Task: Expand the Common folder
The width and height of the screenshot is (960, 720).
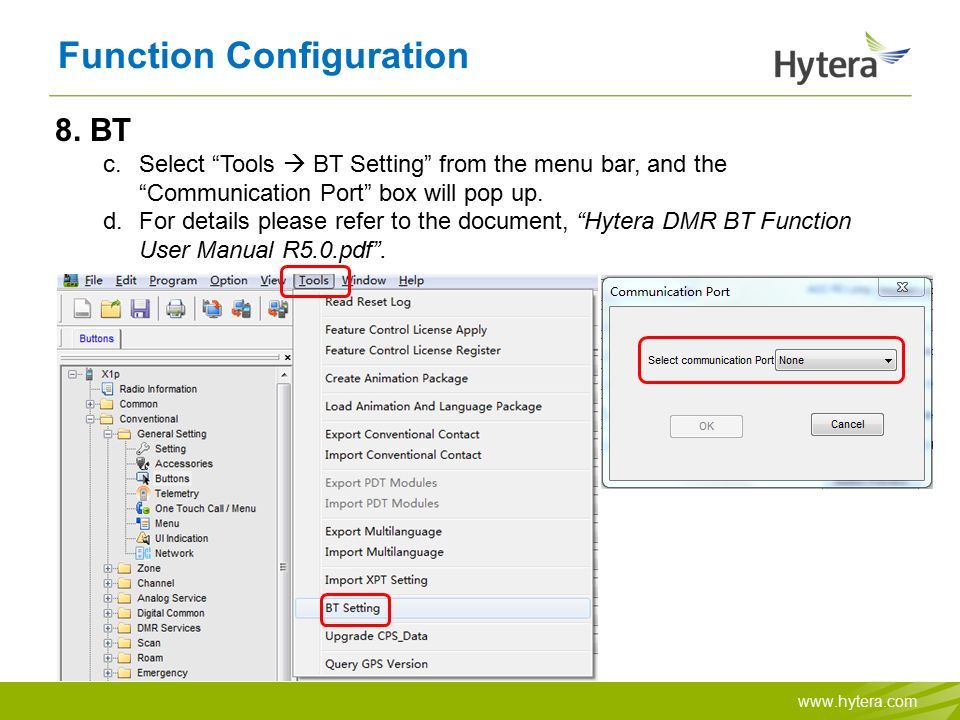Action: (90, 404)
